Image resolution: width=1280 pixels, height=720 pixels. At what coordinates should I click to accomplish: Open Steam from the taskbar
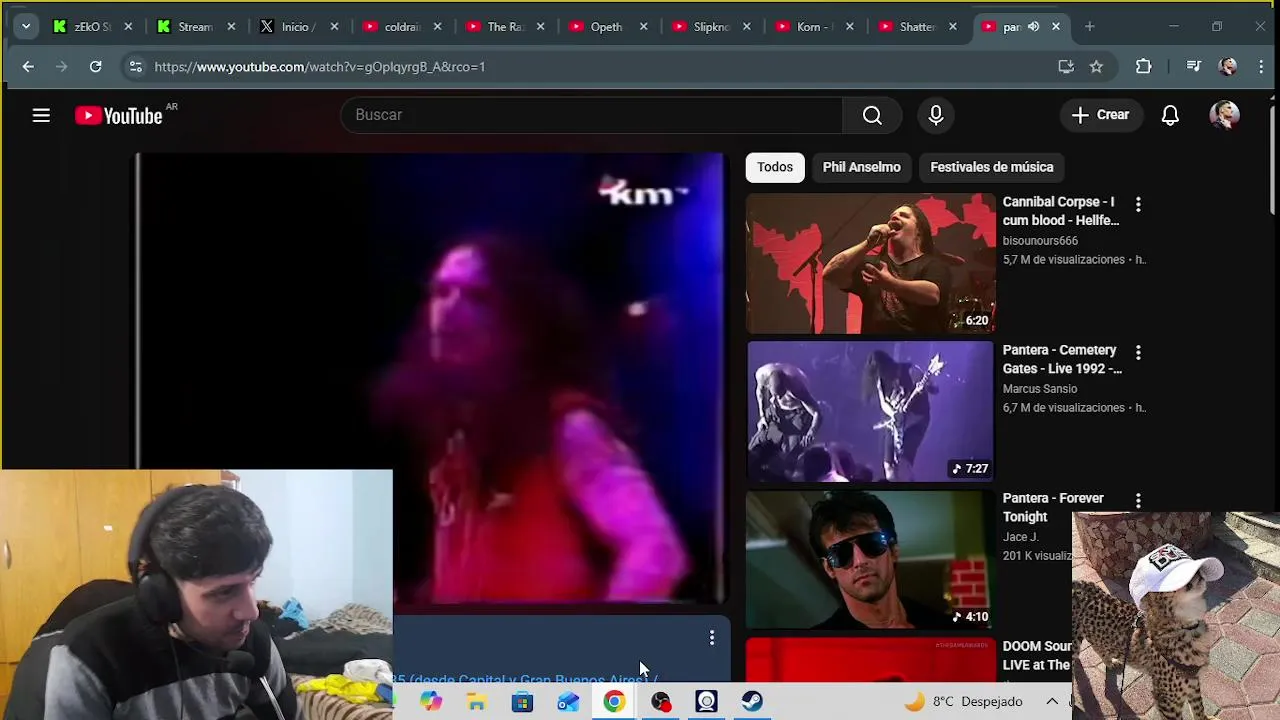coord(752,702)
